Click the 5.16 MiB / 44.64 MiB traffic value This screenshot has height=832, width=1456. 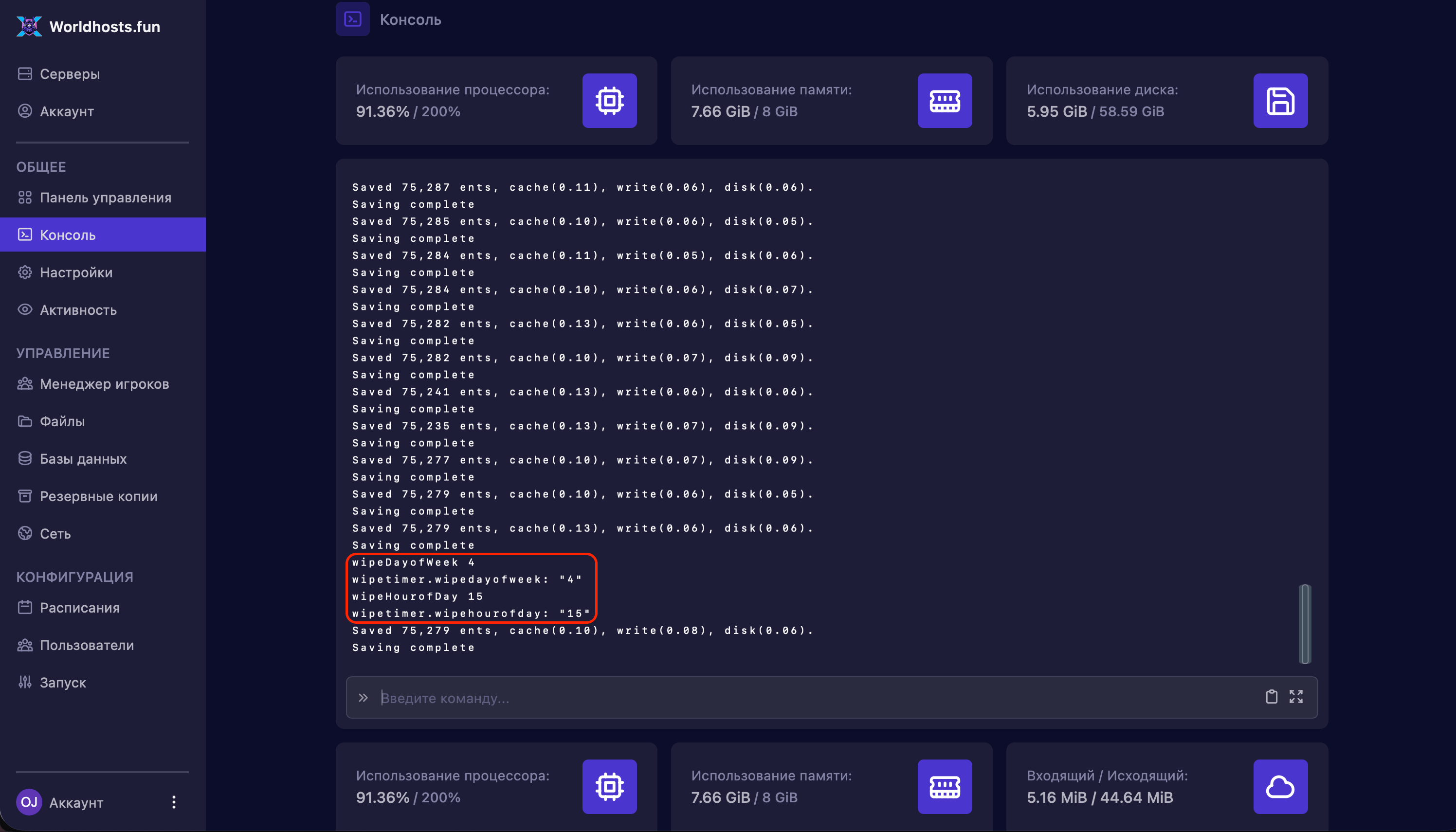1099,797
